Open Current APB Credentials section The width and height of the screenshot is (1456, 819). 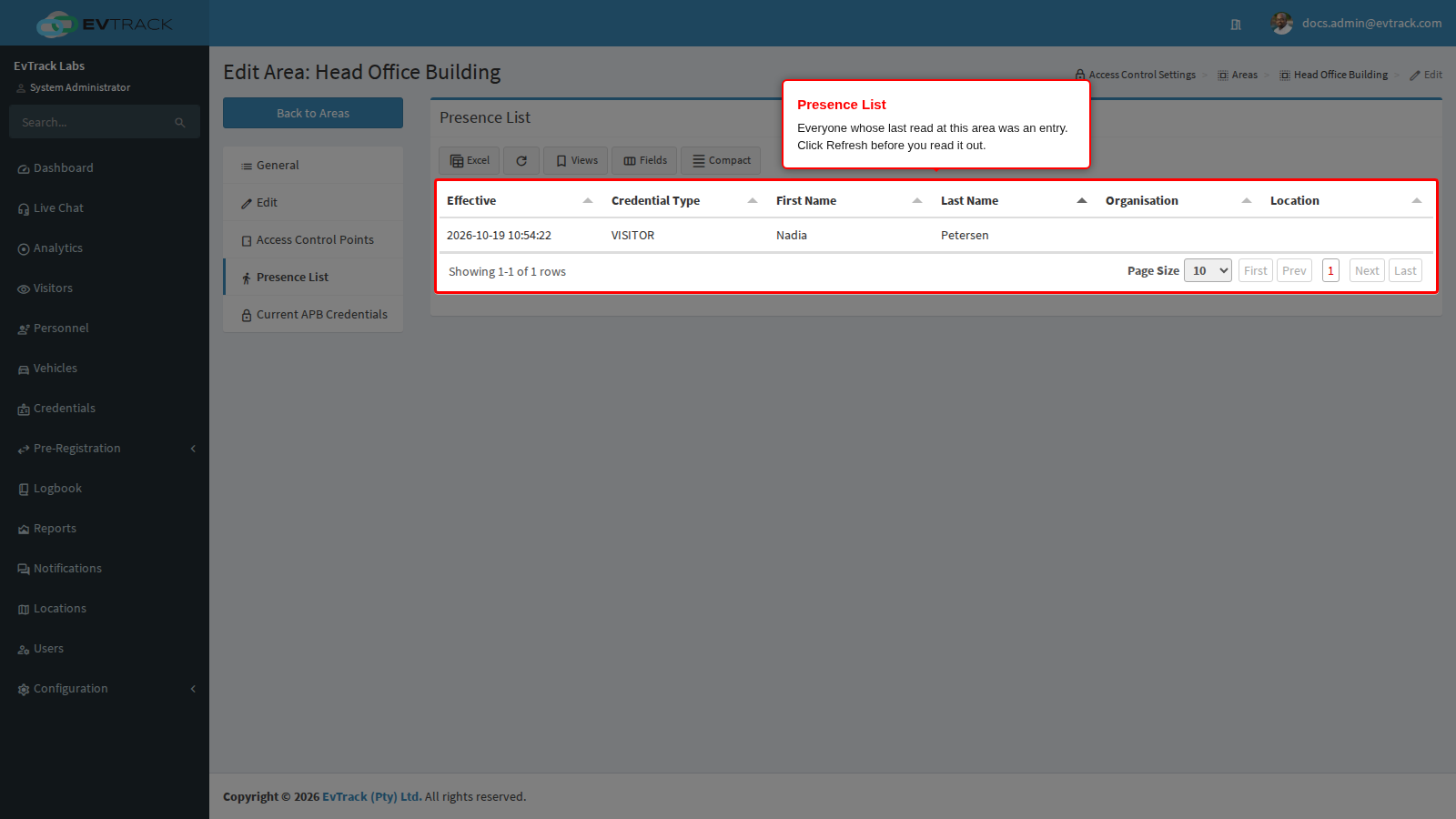pyautogui.click(x=313, y=315)
